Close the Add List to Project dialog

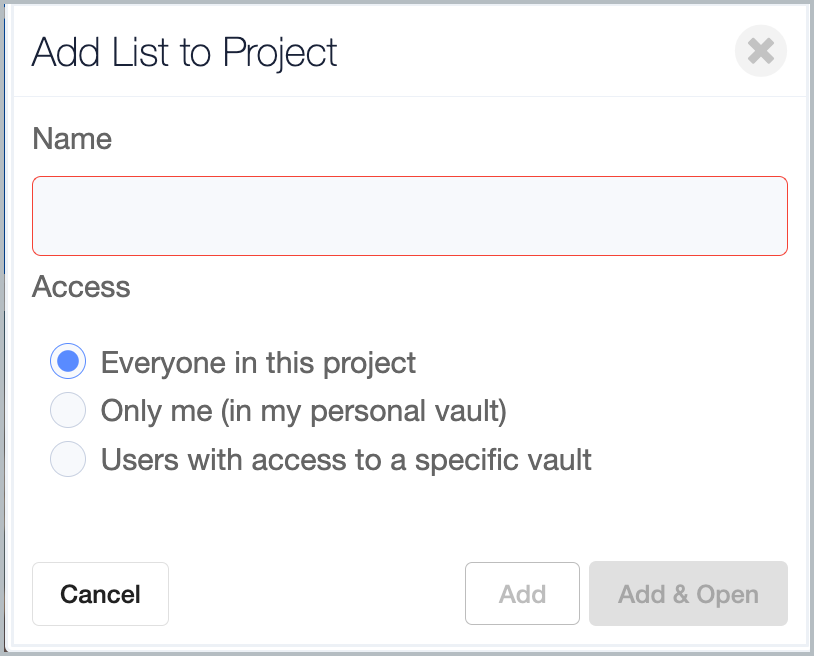tap(761, 51)
